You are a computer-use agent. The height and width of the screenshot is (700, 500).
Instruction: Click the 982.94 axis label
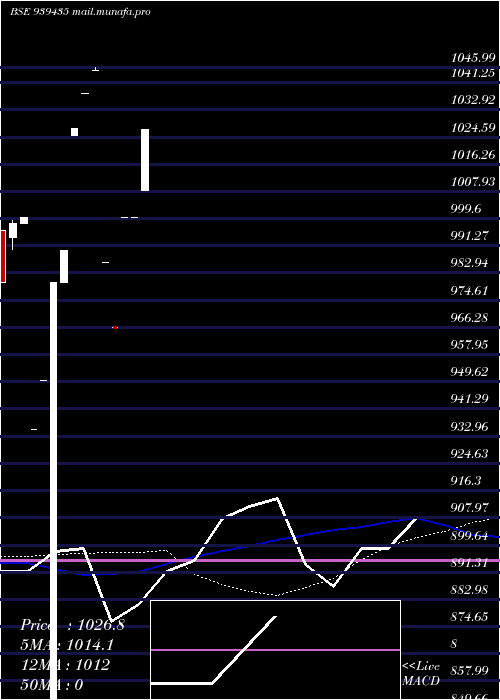tap(469, 263)
